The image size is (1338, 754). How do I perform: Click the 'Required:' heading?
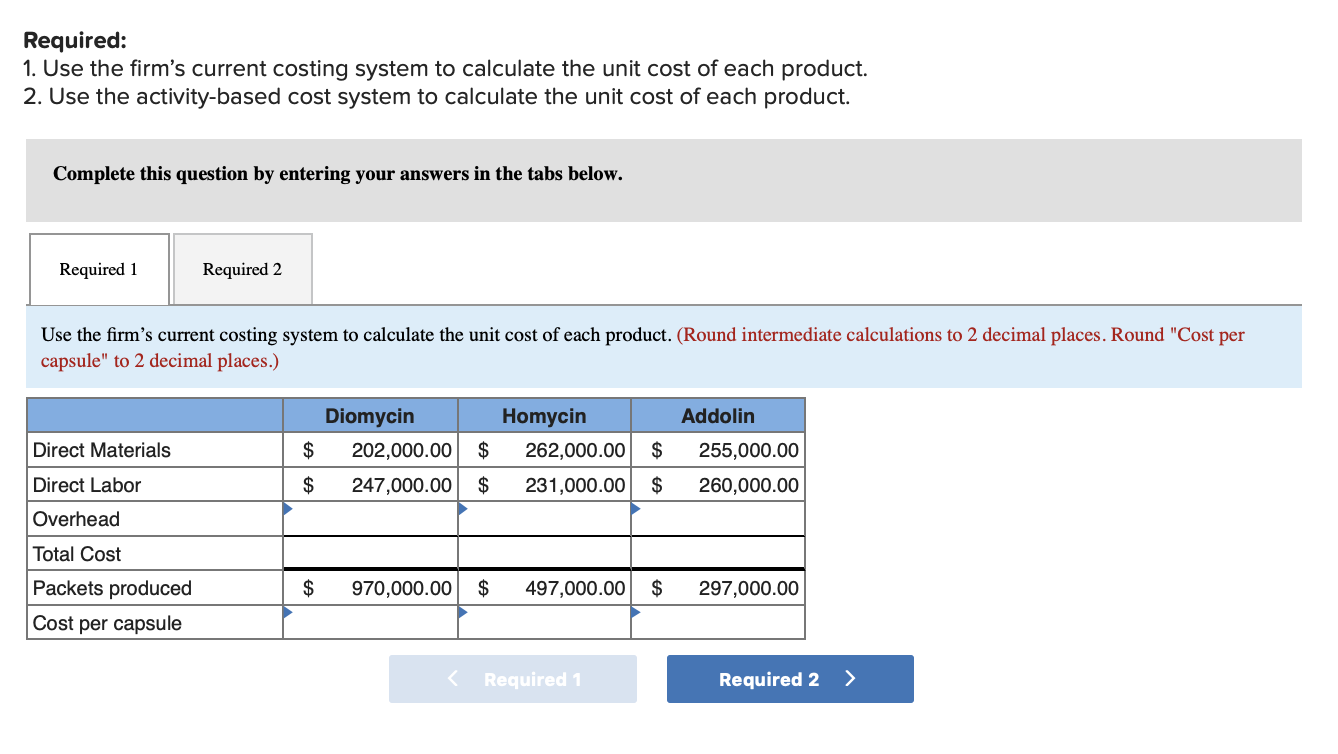pyautogui.click(x=75, y=40)
